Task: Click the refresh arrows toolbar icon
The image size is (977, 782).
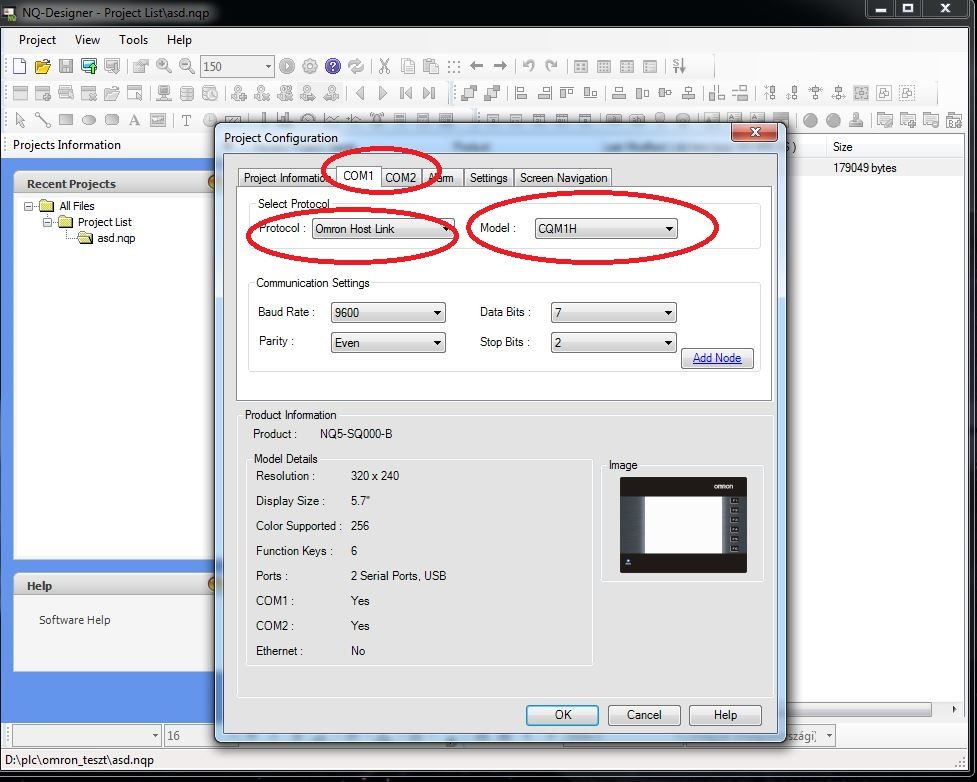Action: click(x=356, y=66)
